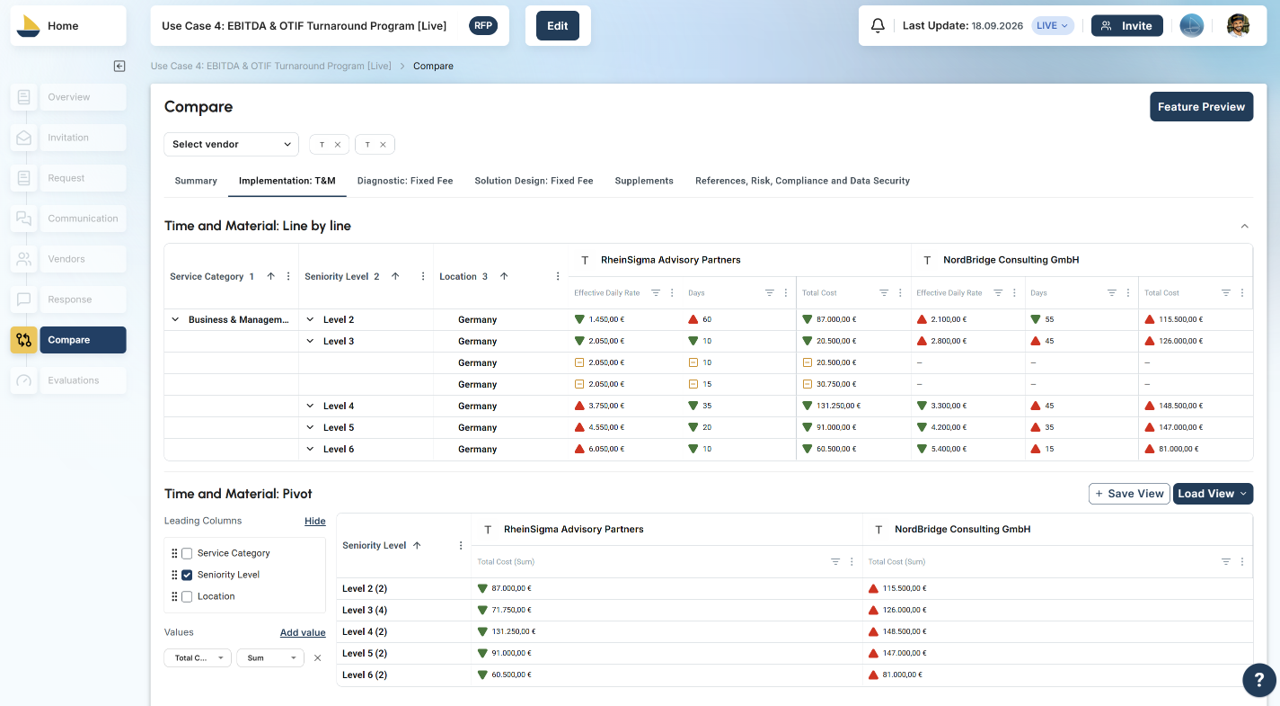Remove the second vendor chip with its X
This screenshot has height=706, width=1280.
tap(384, 145)
